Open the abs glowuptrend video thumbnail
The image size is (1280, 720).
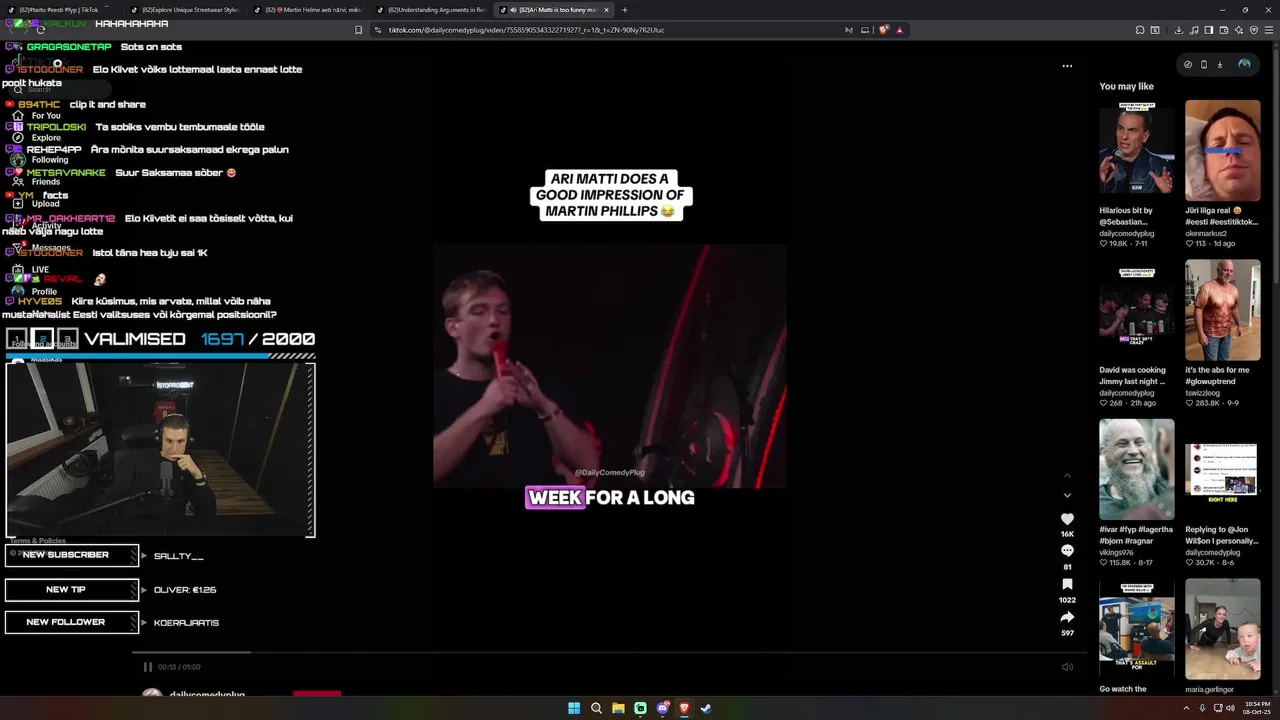[x=1223, y=310]
